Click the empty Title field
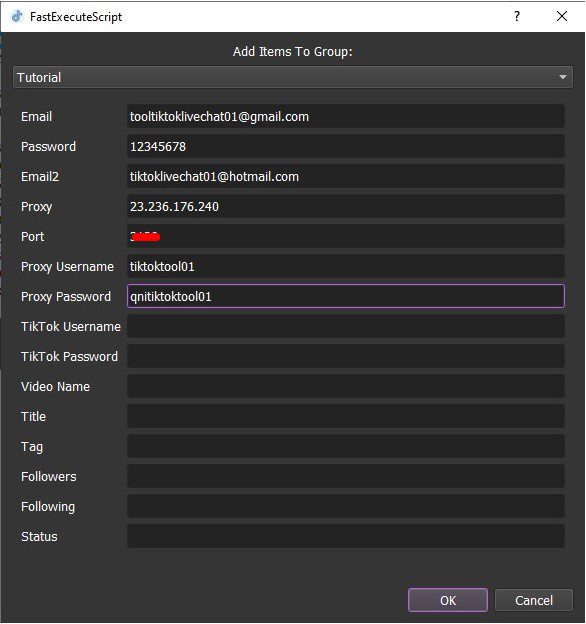 [346, 416]
